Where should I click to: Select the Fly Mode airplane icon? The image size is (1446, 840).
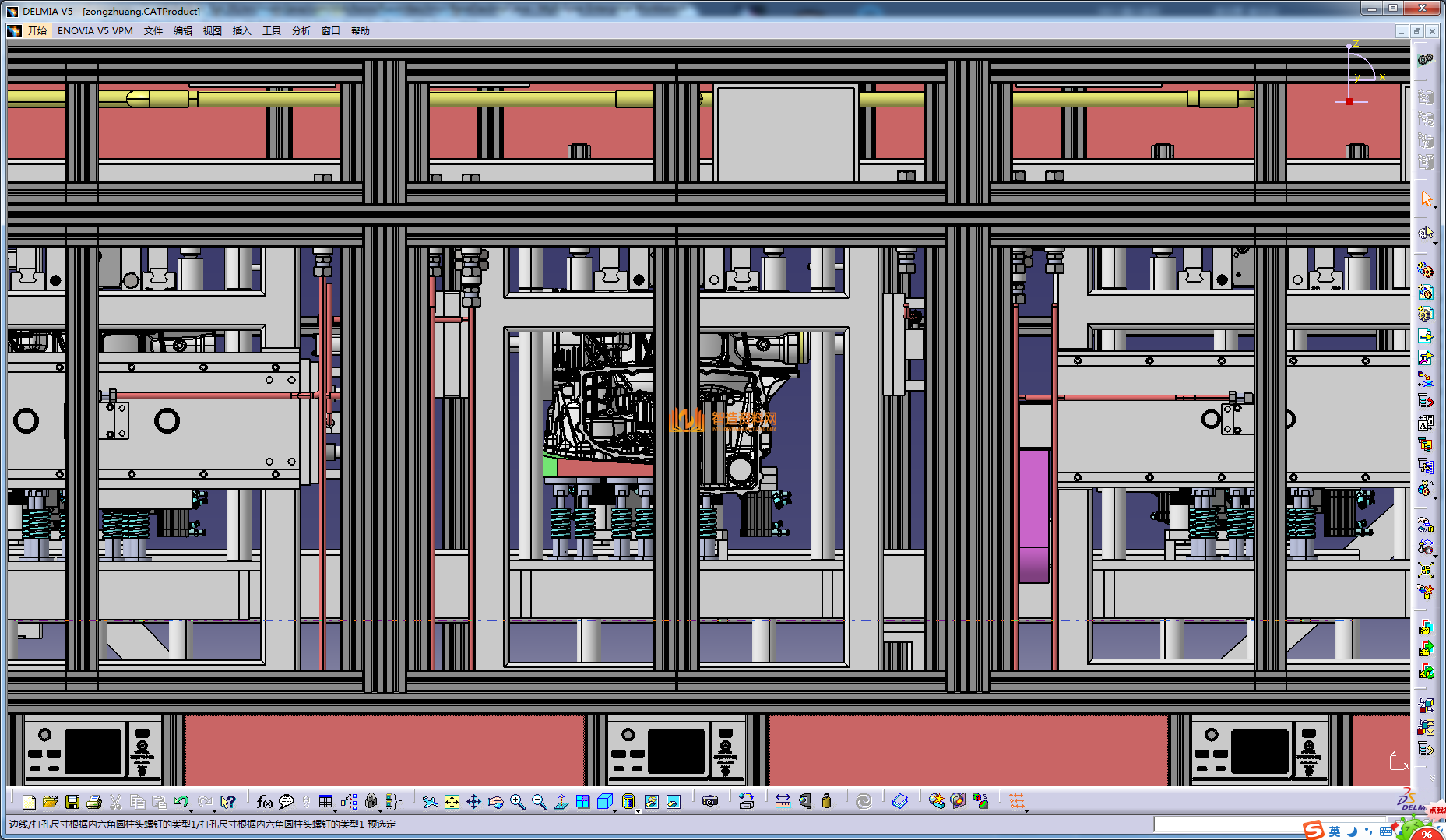[430, 802]
